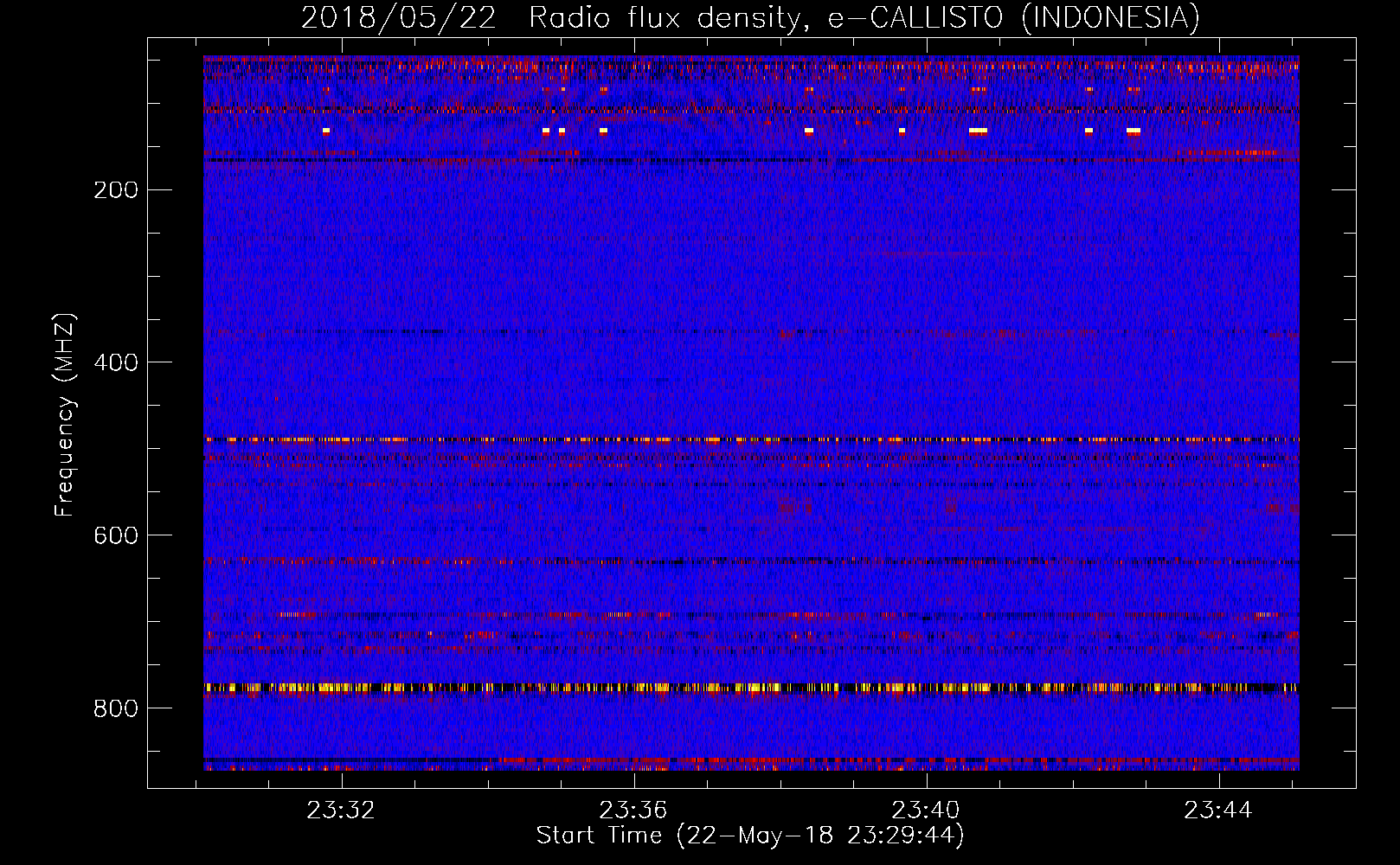Click the Frequency (MHZ) vertical axis title

(x=65, y=415)
